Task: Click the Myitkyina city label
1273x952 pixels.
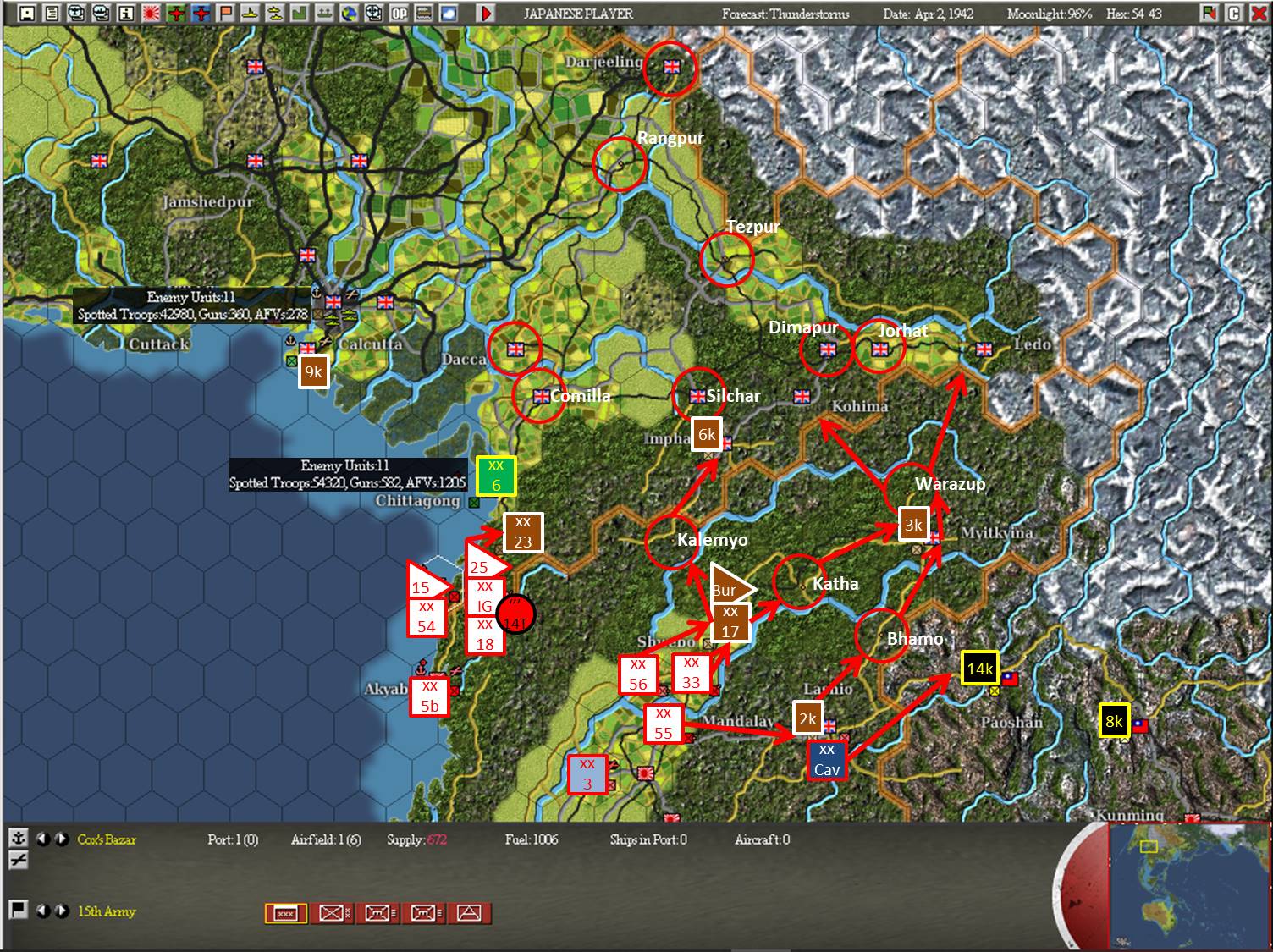Action: [997, 532]
